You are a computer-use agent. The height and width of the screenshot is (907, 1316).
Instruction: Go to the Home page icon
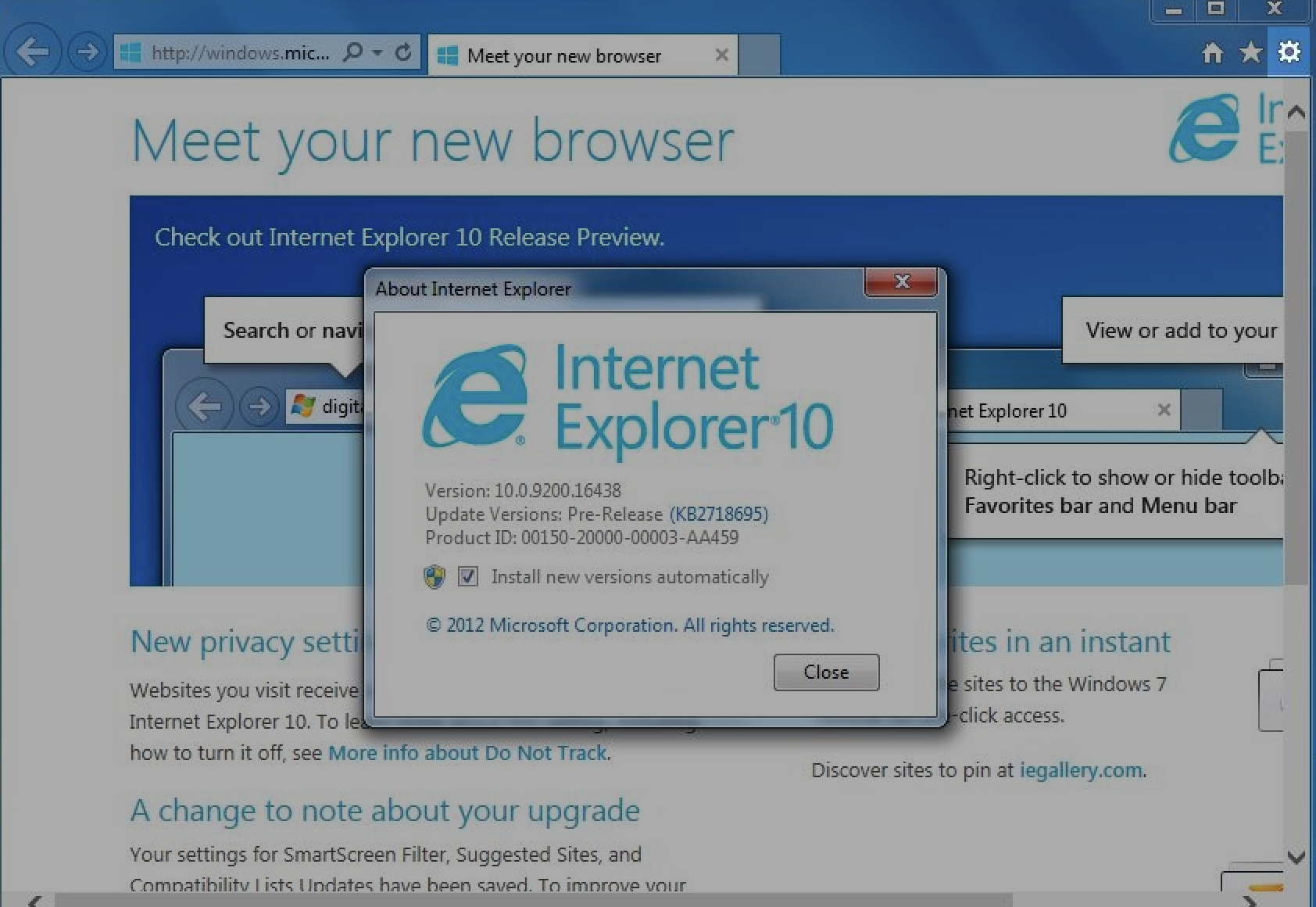coord(1212,52)
